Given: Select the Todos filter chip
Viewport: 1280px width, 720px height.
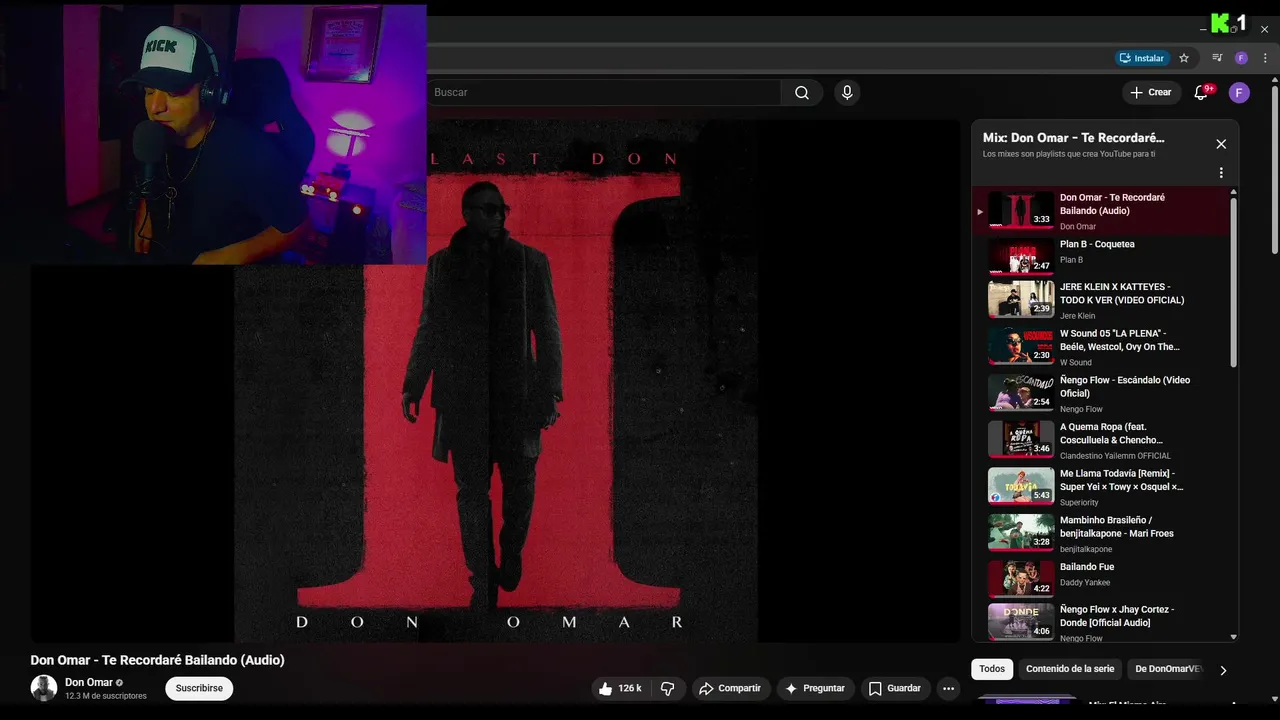Looking at the screenshot, I should [992, 669].
